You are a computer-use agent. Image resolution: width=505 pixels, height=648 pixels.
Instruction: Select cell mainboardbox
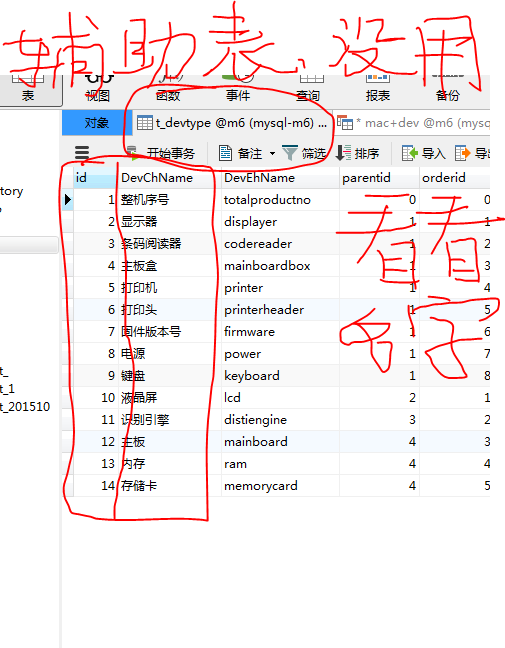pos(280,266)
